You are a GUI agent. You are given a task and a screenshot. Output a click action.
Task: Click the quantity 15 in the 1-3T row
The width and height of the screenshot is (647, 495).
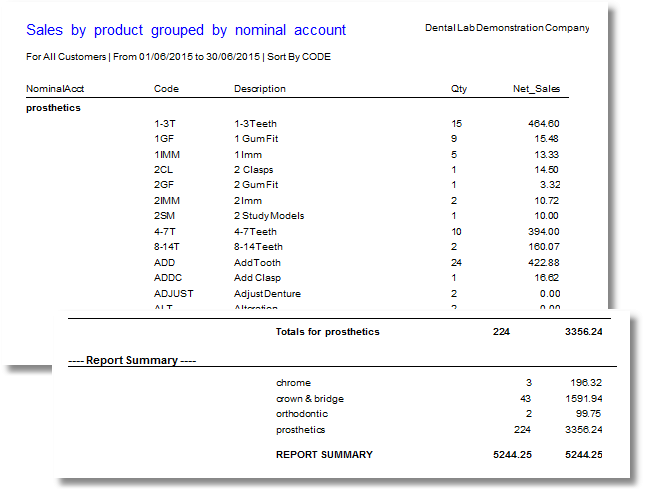tap(456, 123)
